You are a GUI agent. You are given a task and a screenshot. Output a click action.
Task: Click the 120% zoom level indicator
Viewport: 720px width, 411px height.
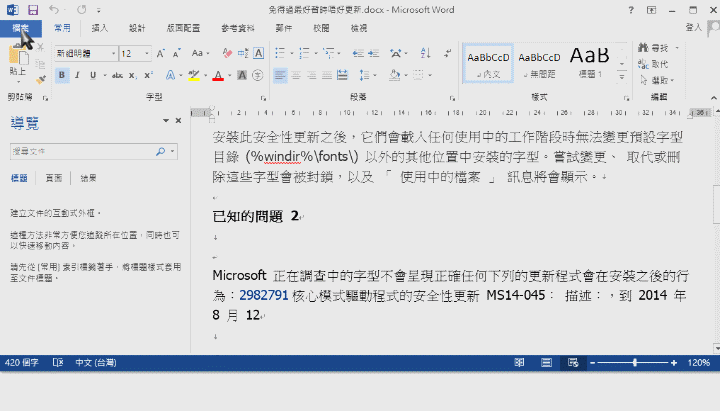pyautogui.click(x=699, y=363)
